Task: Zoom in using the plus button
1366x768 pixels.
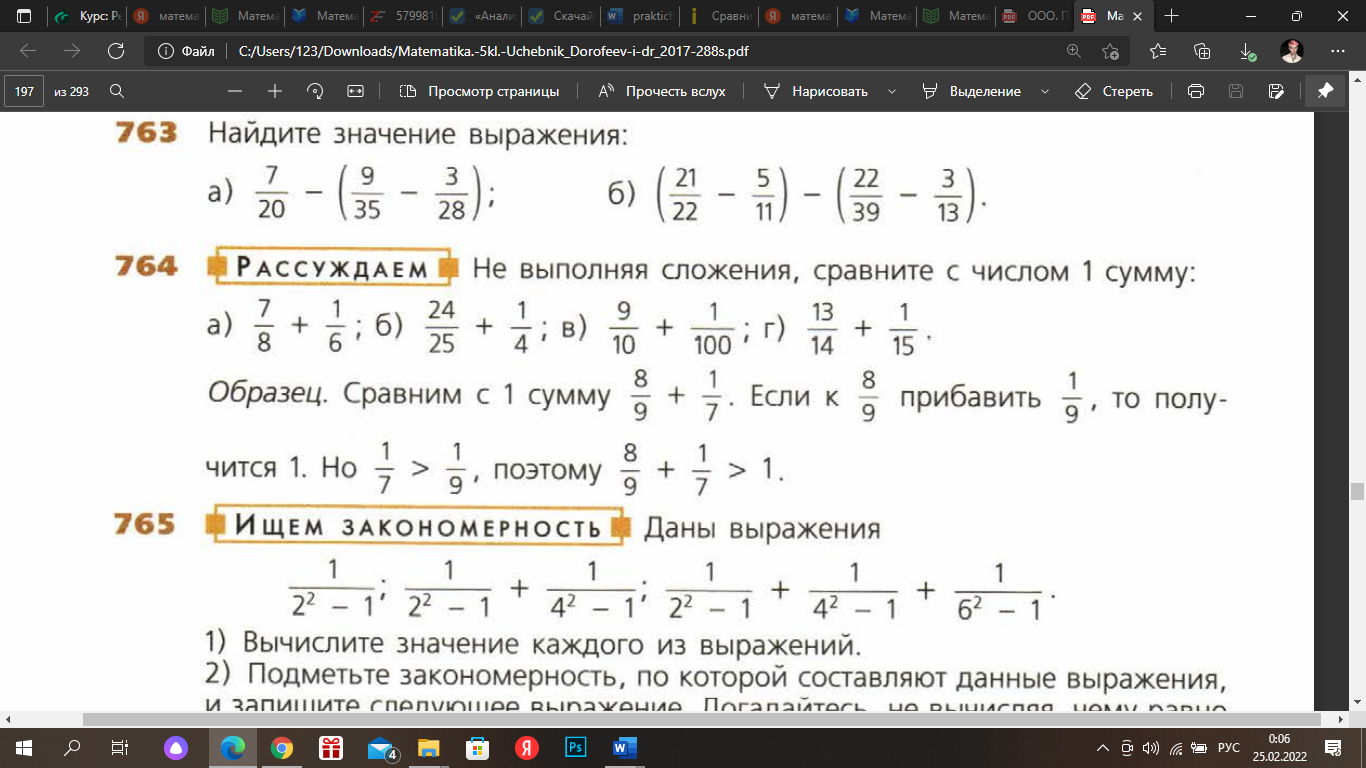Action: coord(275,91)
